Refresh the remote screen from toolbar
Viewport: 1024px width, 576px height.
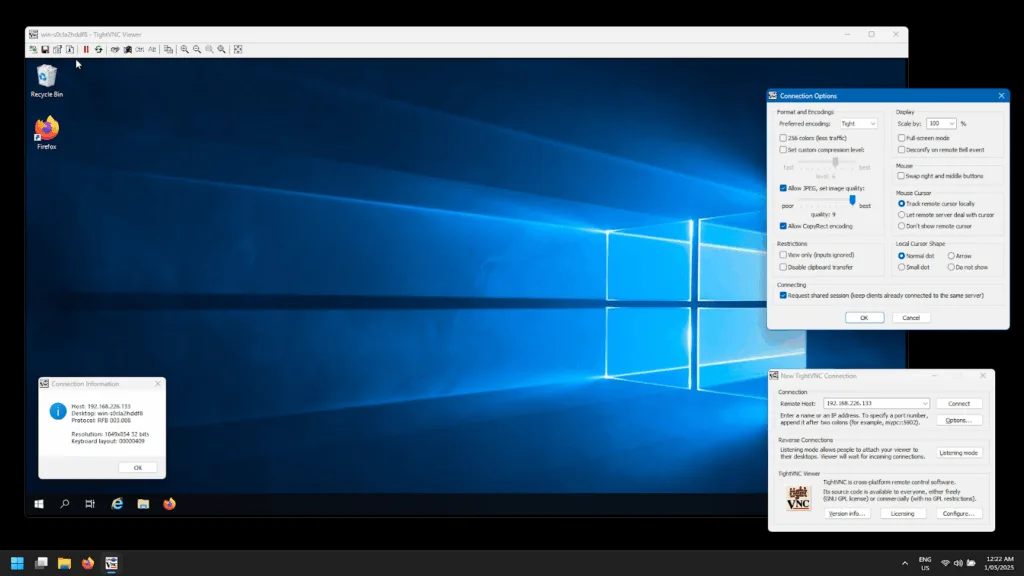tap(99, 50)
